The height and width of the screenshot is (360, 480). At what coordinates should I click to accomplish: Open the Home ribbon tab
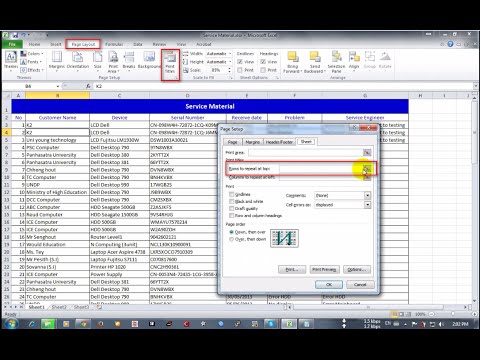(34, 44)
